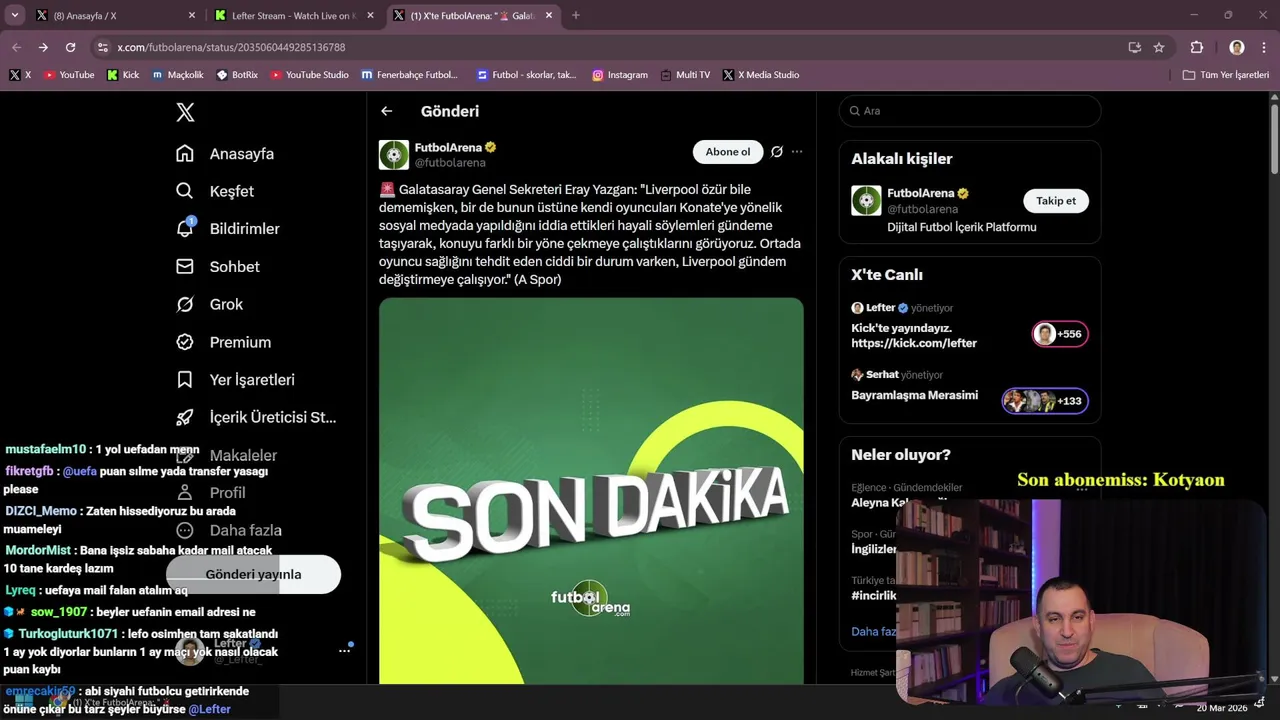Open Yer İşaretleri bookmark icon
Viewport: 1280px width, 720px height.
[x=185, y=380]
